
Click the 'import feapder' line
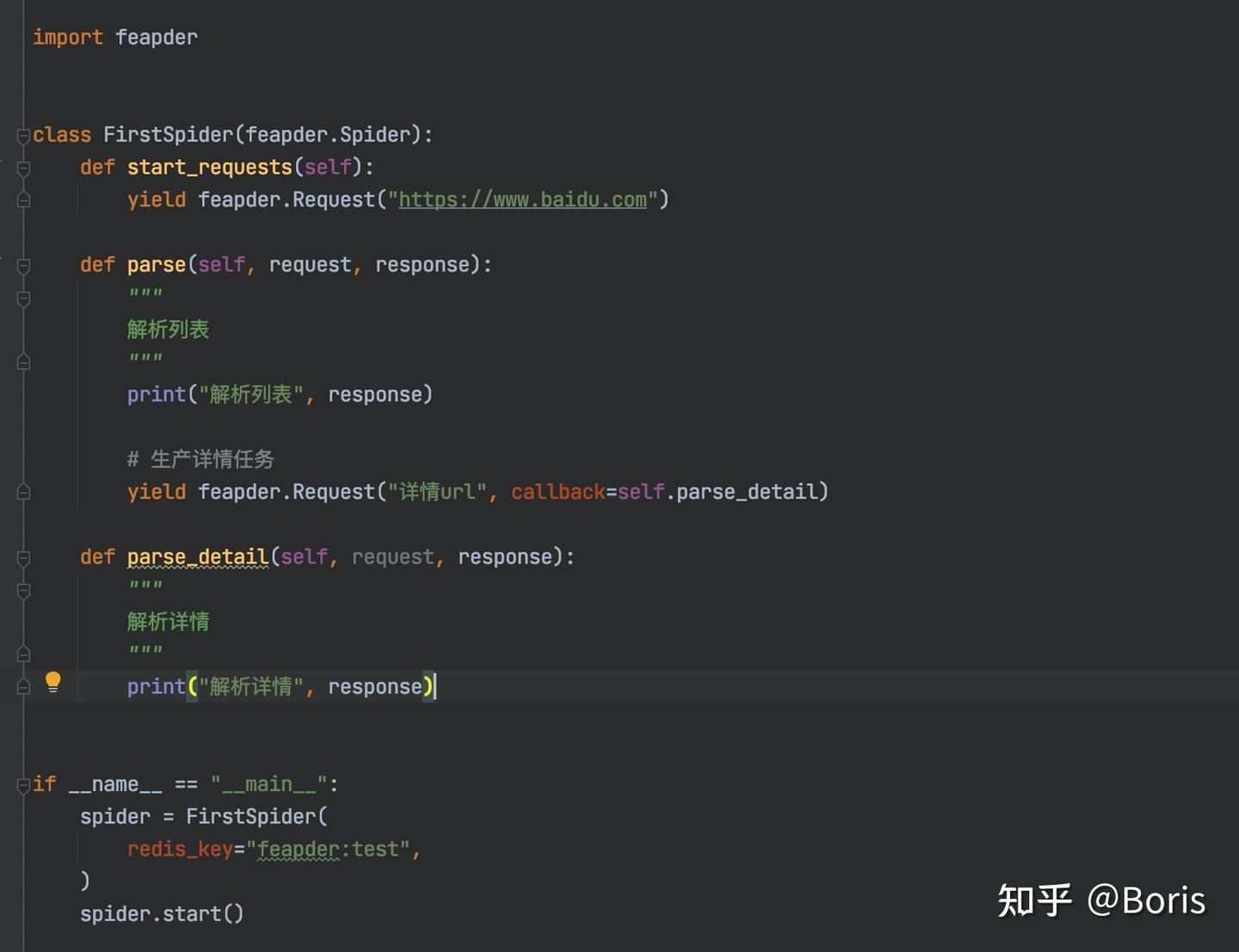pos(115,37)
